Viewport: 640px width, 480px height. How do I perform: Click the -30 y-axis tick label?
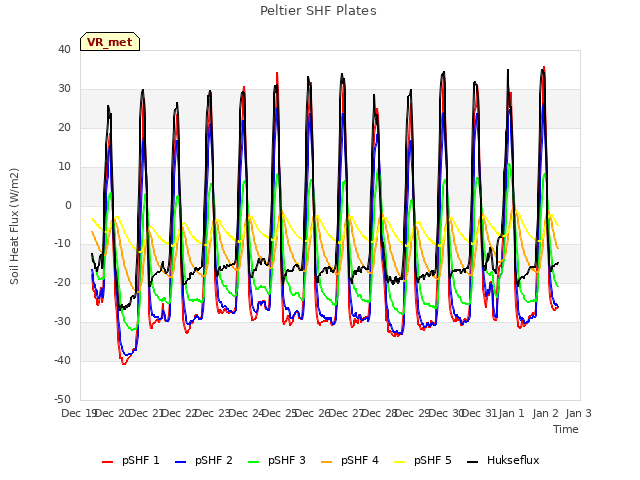coord(62,322)
